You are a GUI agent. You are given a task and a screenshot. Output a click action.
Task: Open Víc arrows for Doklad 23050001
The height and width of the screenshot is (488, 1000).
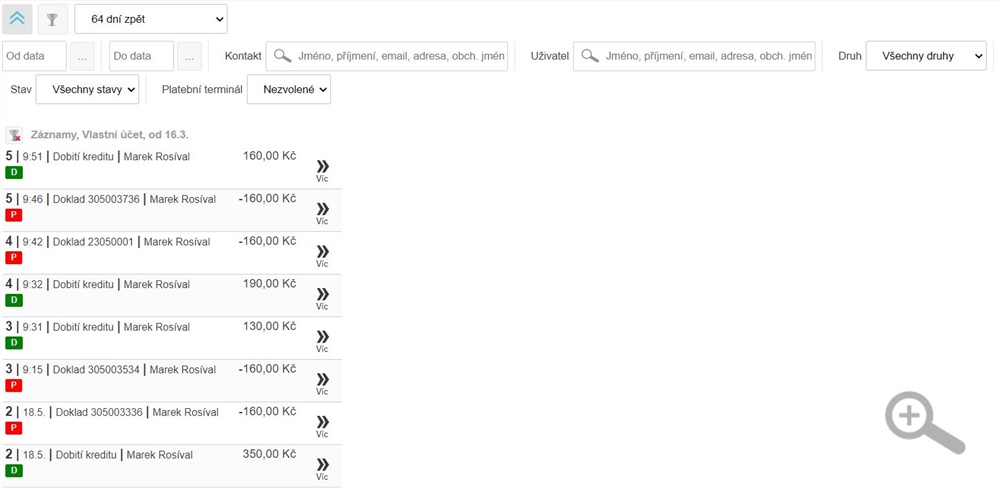coord(323,256)
